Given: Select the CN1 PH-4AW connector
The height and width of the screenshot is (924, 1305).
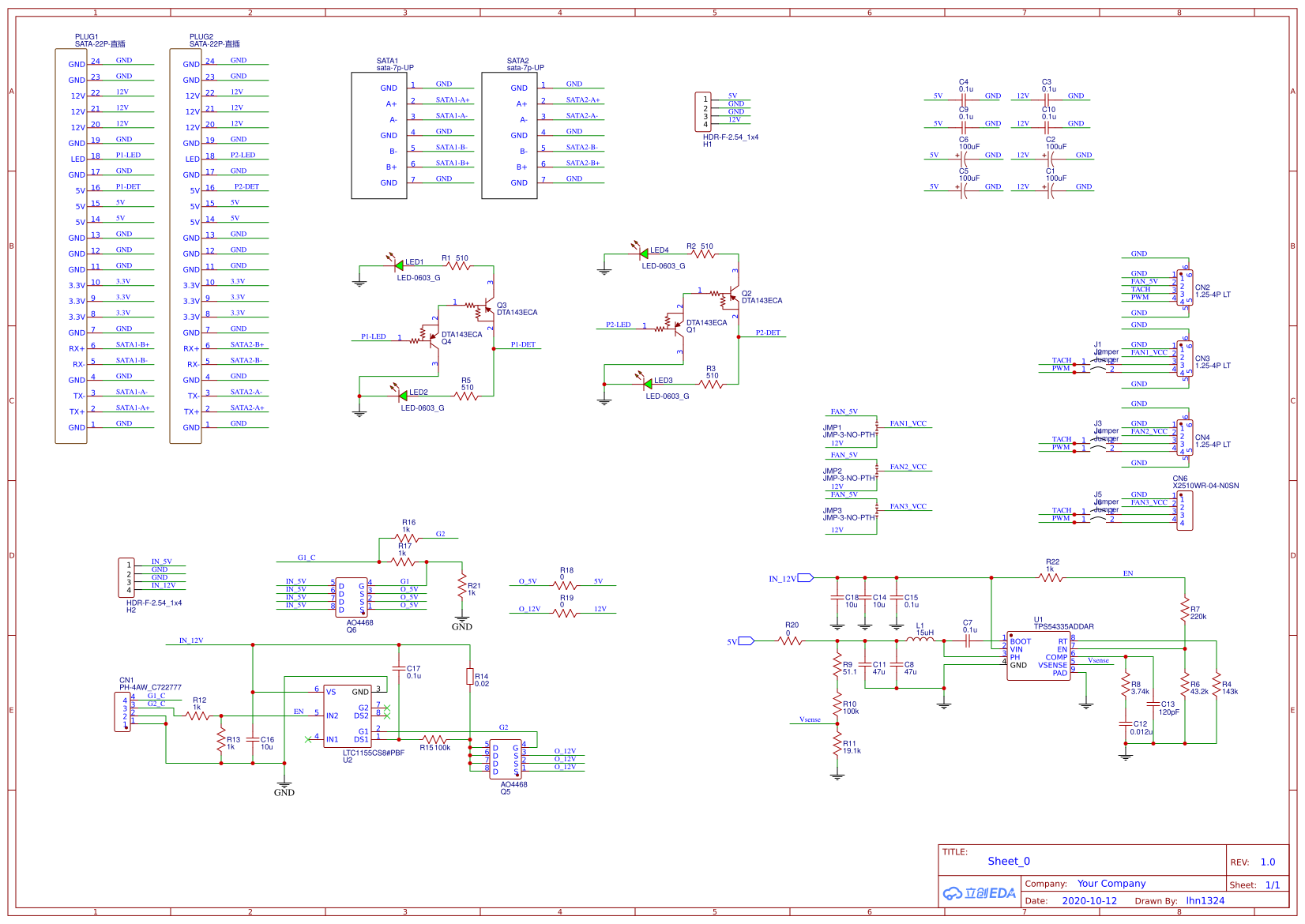Looking at the screenshot, I should [122, 712].
